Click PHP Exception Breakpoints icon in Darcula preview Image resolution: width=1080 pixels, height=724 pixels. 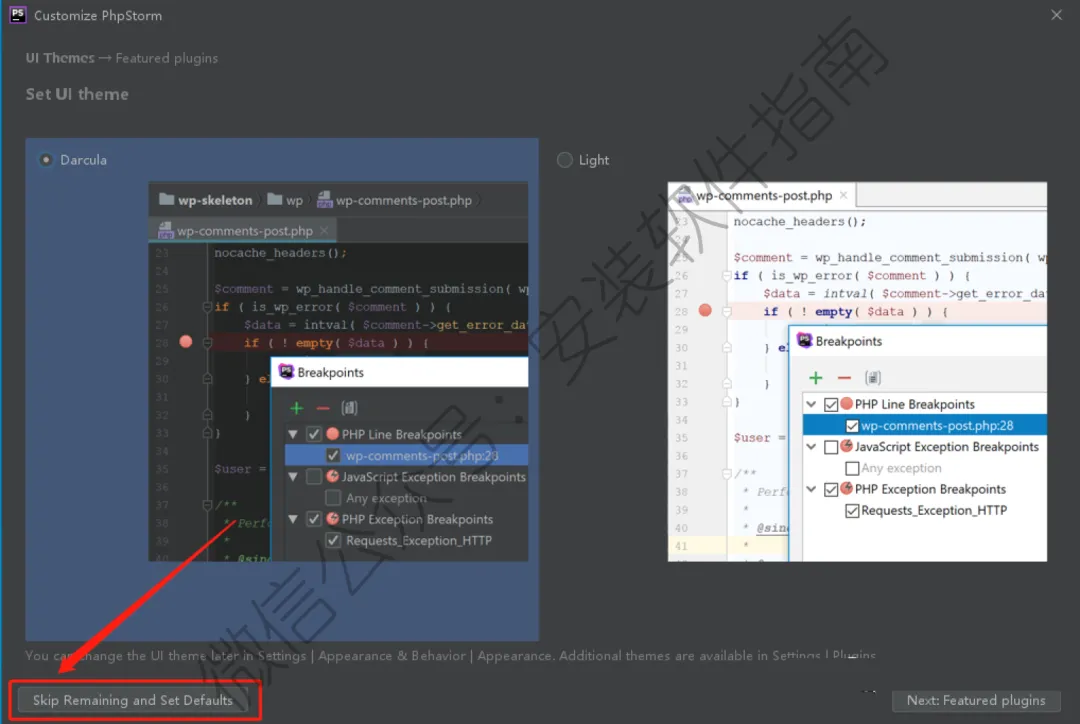(333, 519)
